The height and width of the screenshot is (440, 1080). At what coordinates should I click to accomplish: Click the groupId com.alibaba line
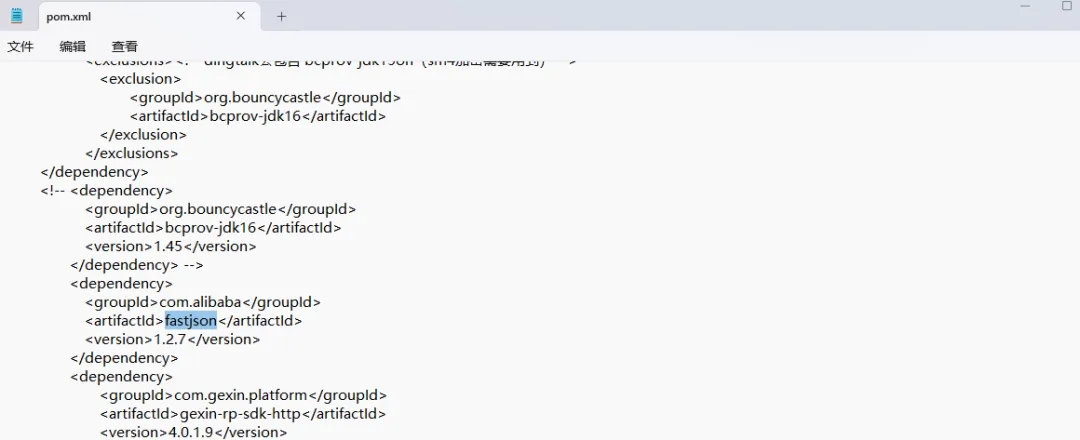[203, 302]
